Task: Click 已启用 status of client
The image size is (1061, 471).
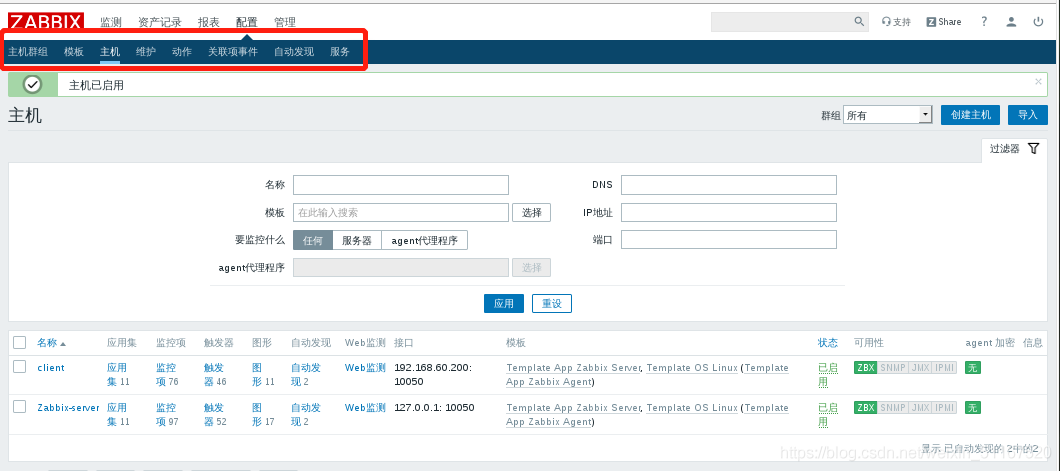Action: [828, 374]
